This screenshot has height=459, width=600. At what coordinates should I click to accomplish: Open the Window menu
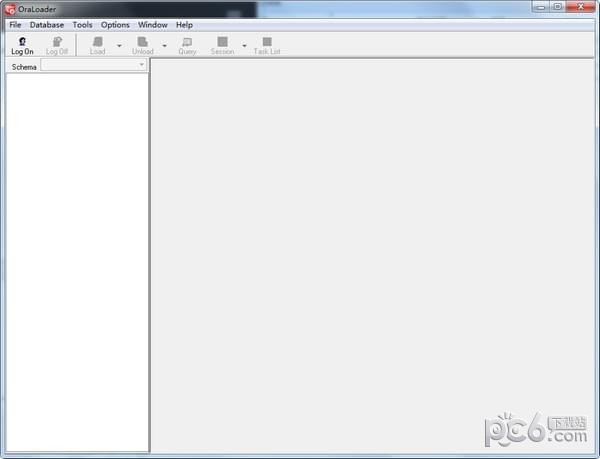click(x=152, y=24)
